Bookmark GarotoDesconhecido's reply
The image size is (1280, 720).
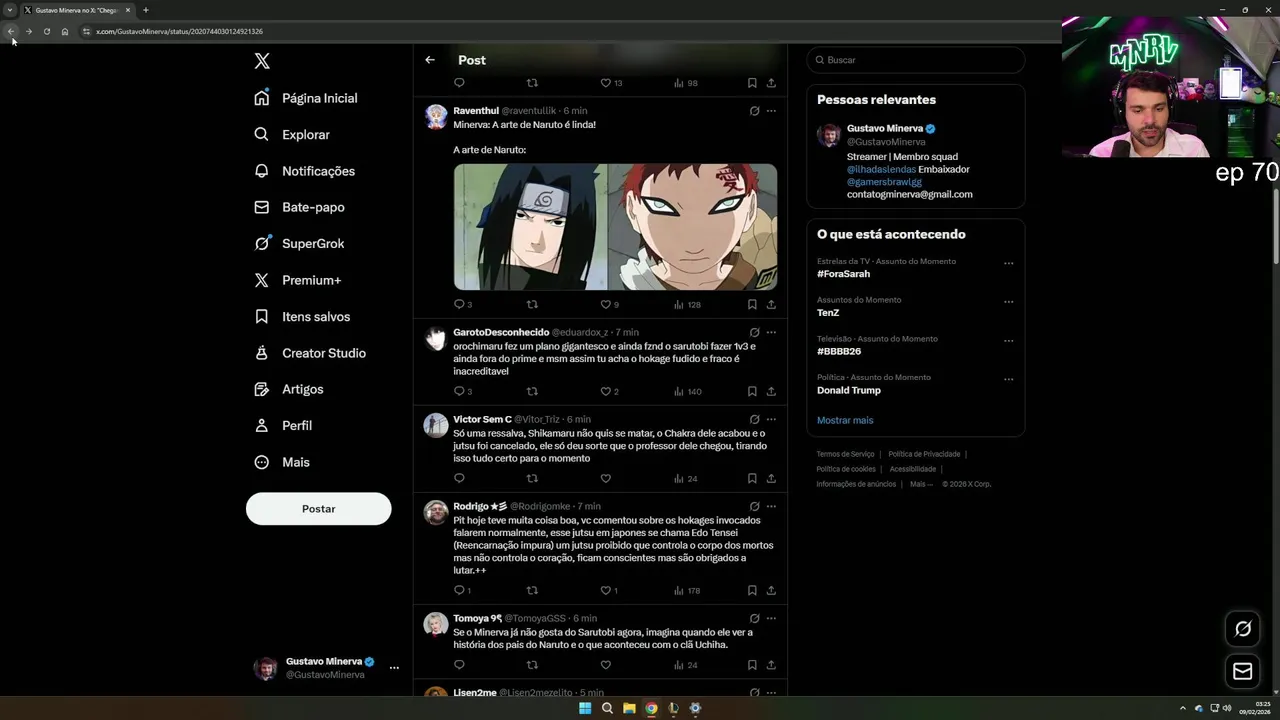752,391
